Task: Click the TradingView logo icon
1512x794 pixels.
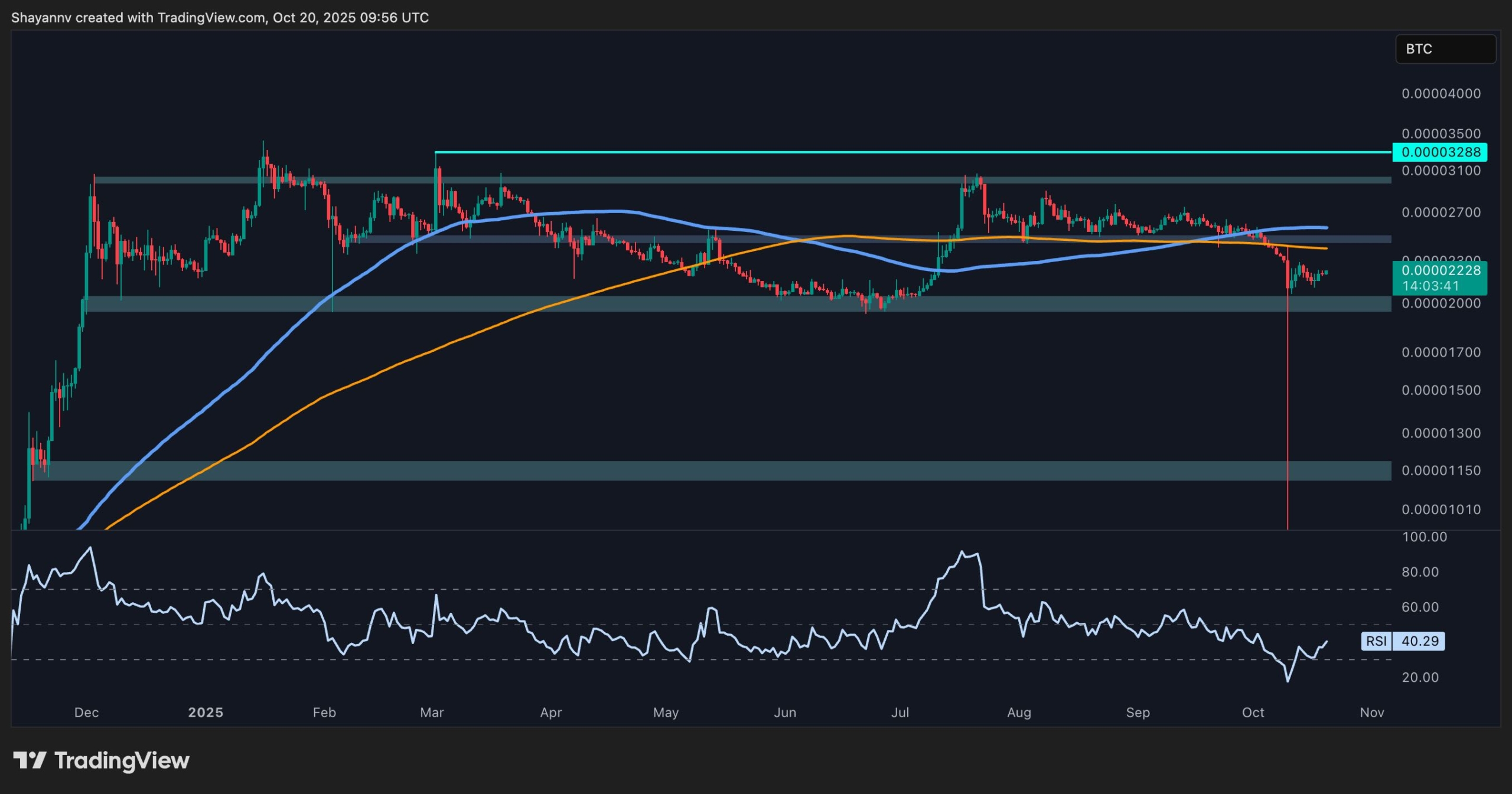Action: (x=30, y=760)
